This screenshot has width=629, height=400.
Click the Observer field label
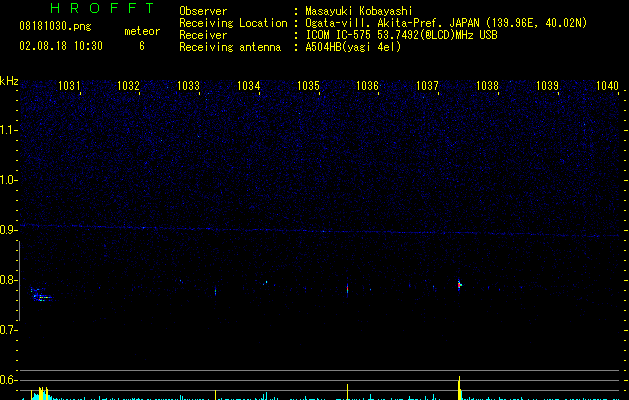click(203, 11)
